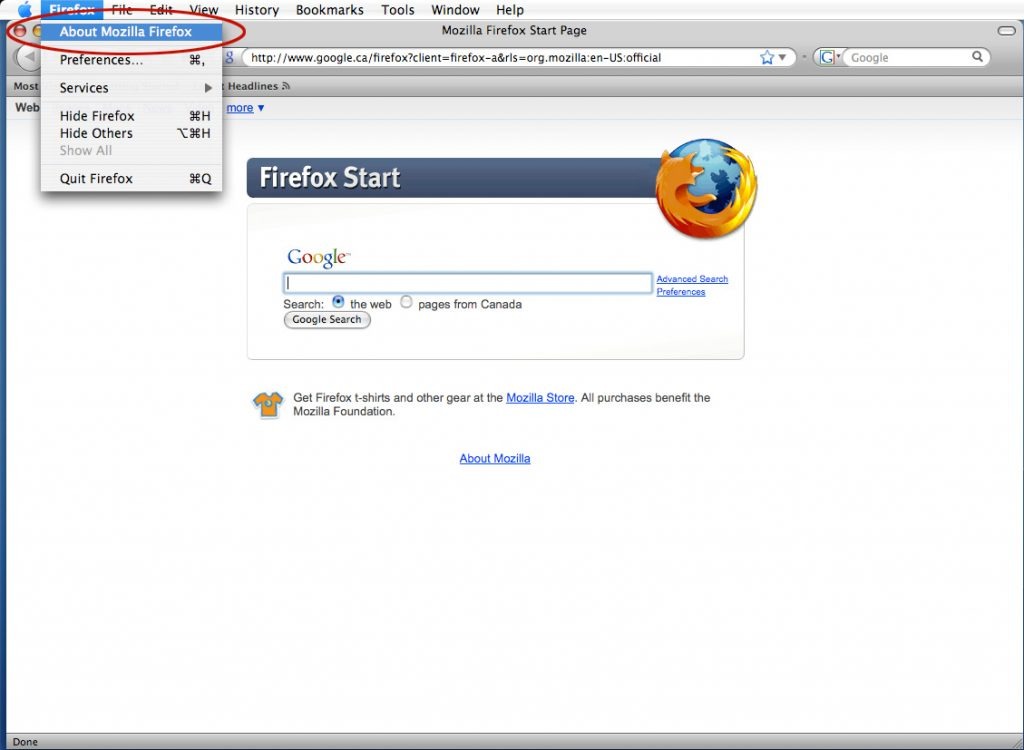Click the browser Back arrow button

[x=28, y=57]
